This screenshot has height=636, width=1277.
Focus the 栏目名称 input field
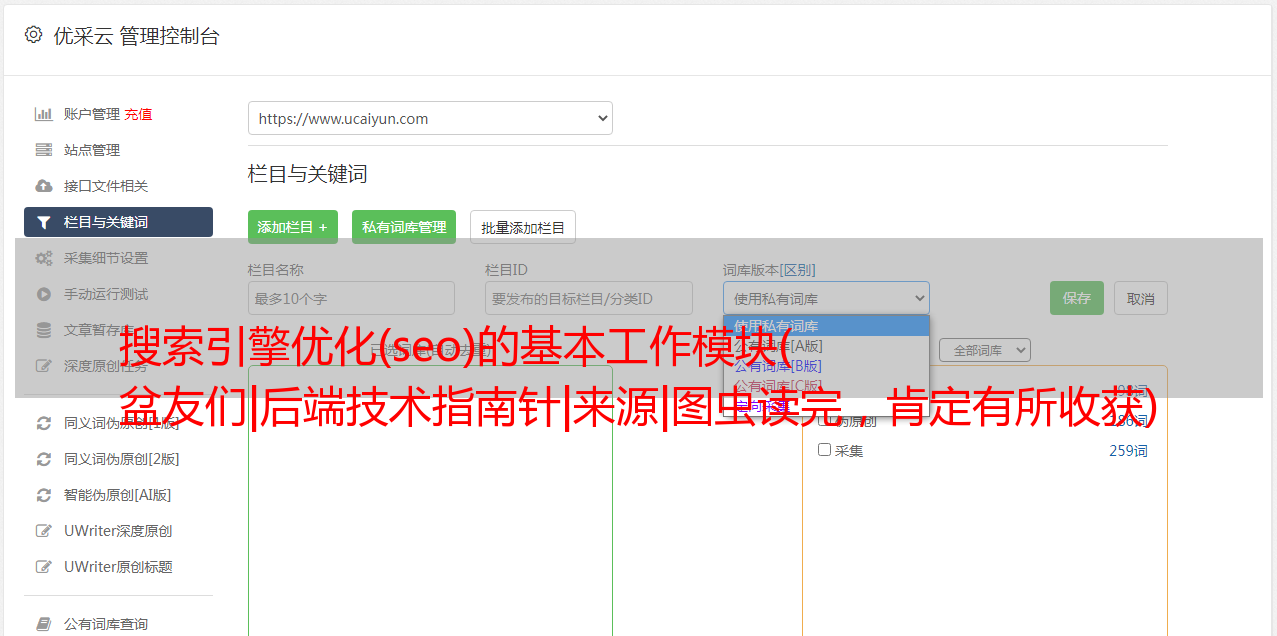351,298
